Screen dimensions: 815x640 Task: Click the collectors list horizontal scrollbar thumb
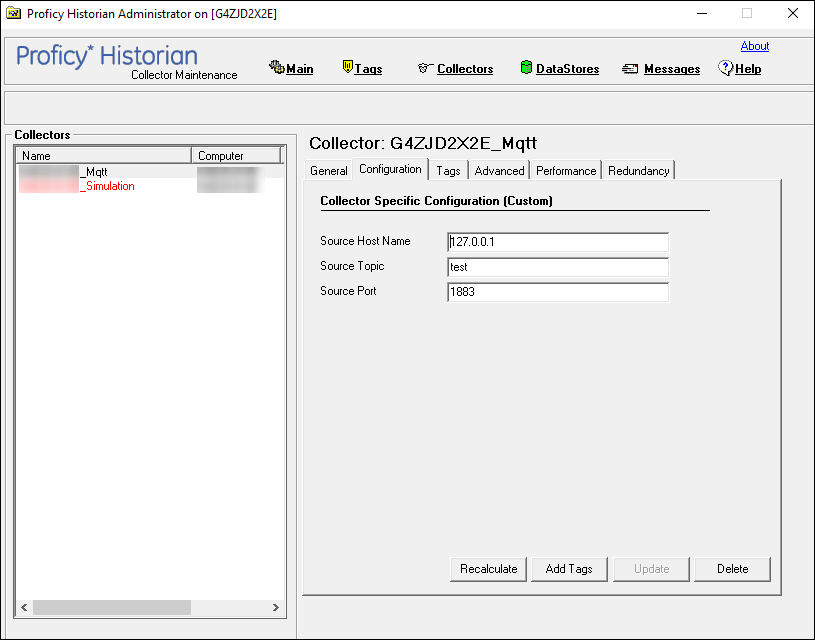click(112, 607)
